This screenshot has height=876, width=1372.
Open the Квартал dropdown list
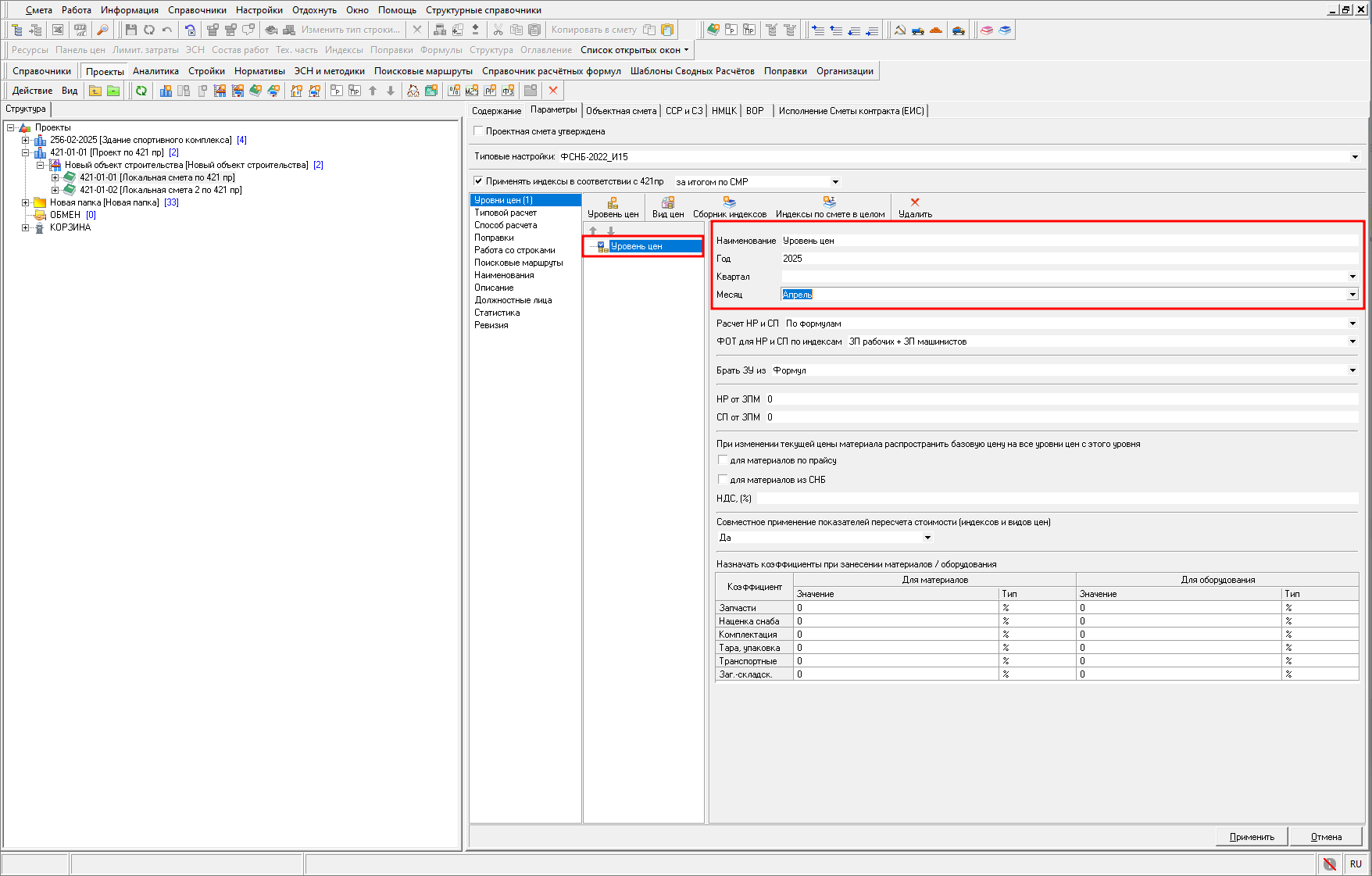click(x=1352, y=277)
